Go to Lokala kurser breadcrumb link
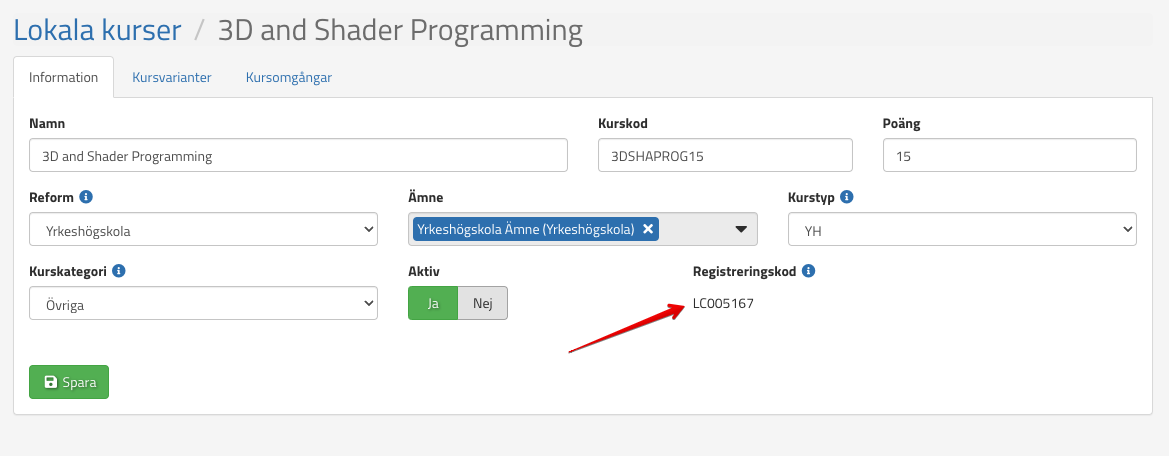Viewport: 1169px width, 456px height. coord(97,30)
